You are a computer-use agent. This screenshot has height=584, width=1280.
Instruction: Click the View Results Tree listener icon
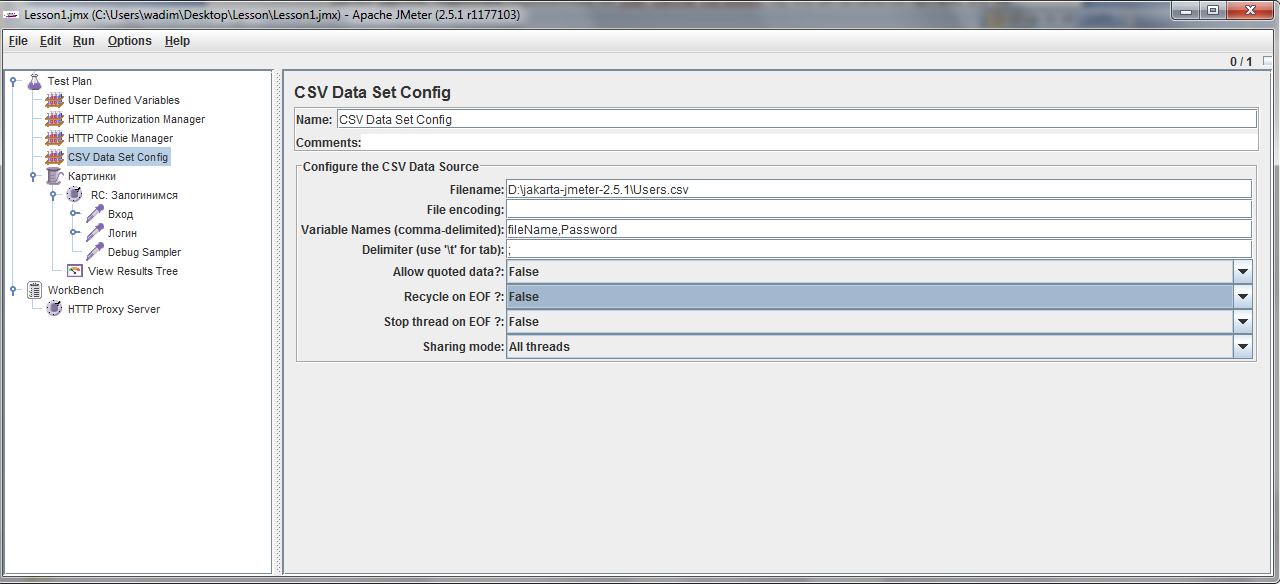[x=74, y=271]
